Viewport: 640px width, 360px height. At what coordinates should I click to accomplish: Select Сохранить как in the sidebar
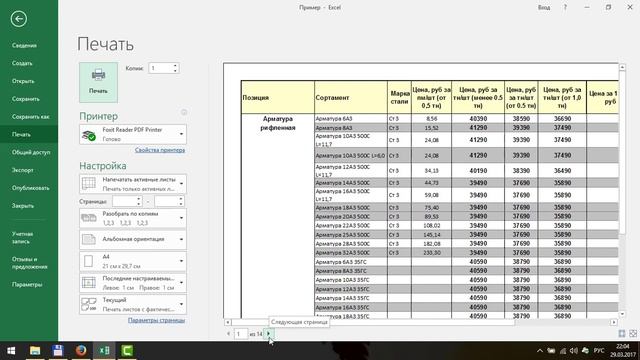pos(31,117)
